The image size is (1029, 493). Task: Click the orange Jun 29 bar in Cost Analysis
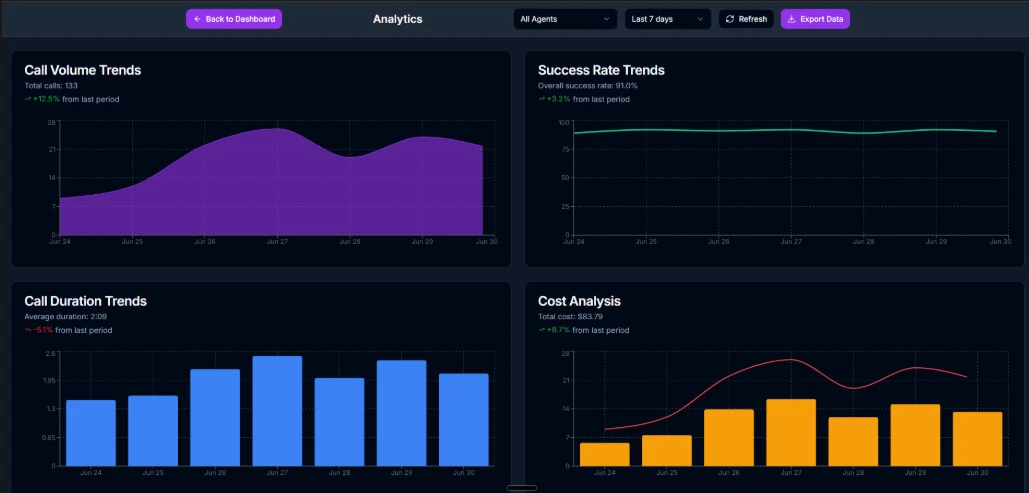click(x=915, y=435)
